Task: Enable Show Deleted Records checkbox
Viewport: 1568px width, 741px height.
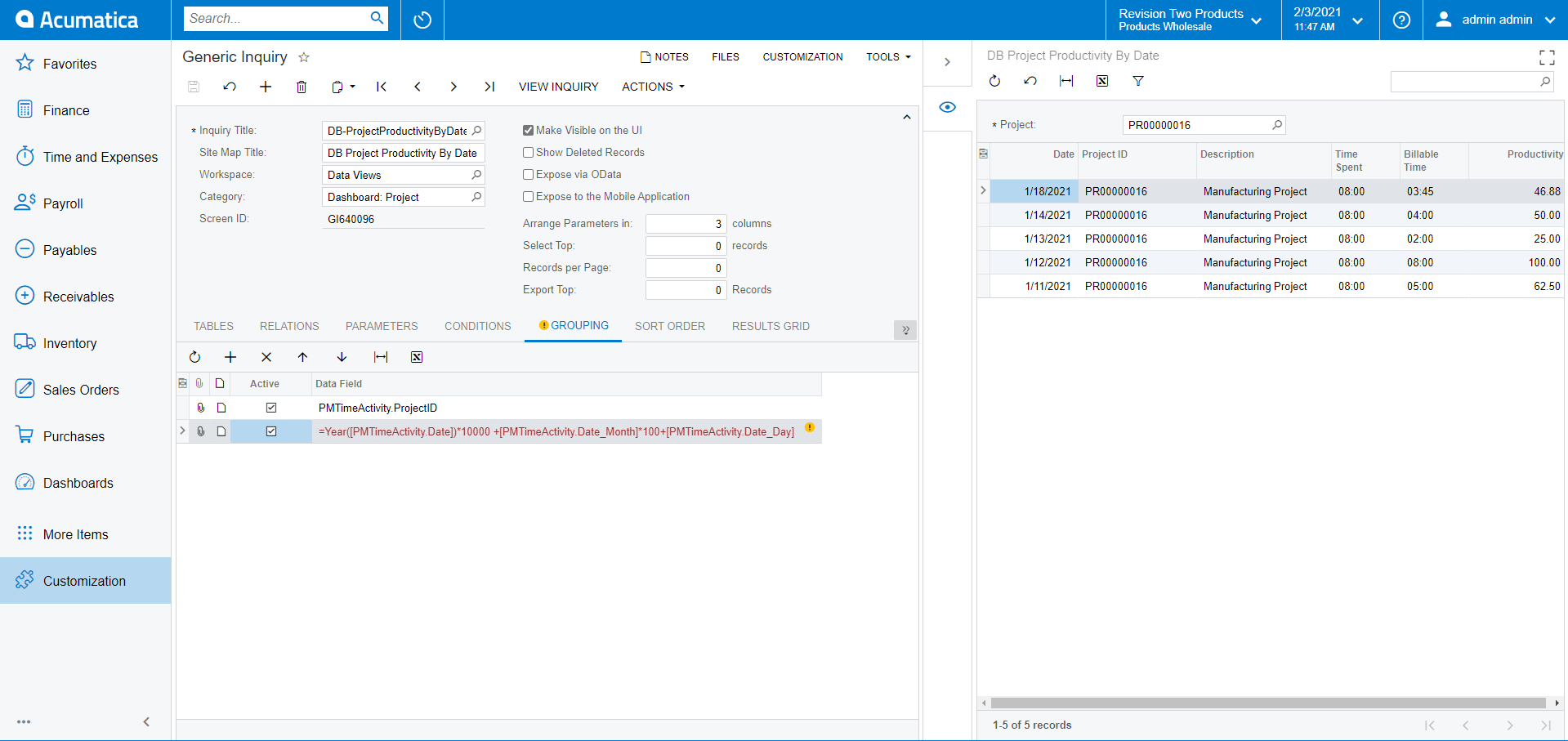Action: point(528,152)
